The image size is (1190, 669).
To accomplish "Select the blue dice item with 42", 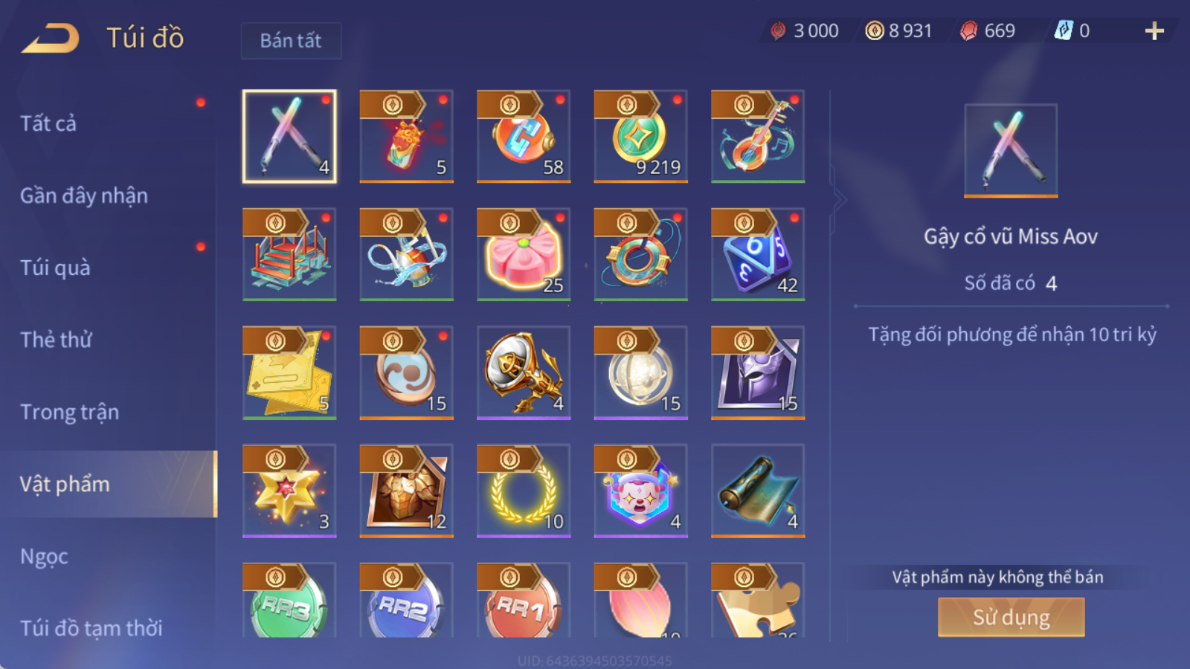I will [x=757, y=255].
